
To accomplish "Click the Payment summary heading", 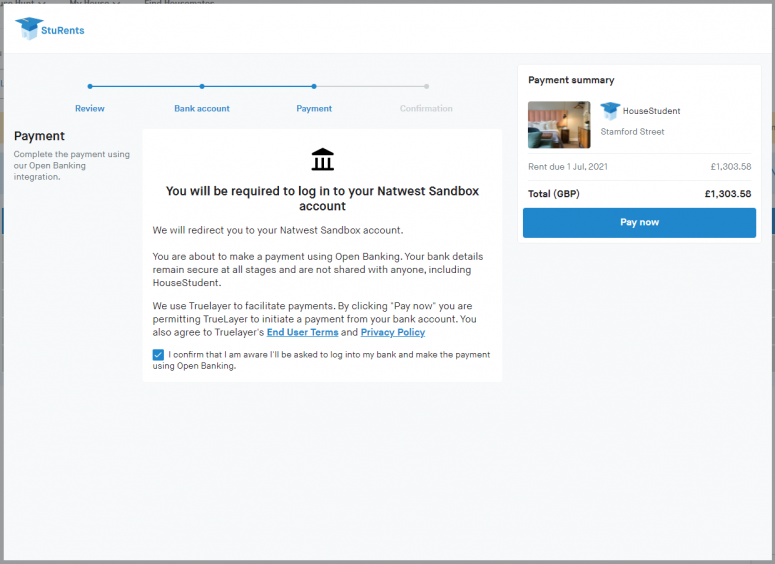I will coord(571,80).
